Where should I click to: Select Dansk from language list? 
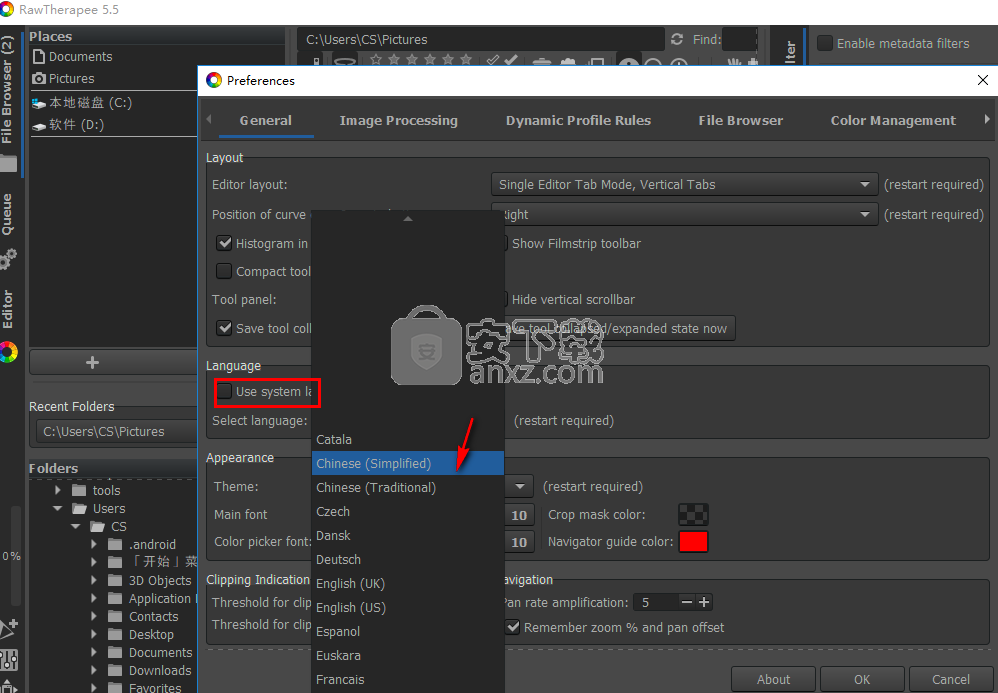(x=408, y=536)
